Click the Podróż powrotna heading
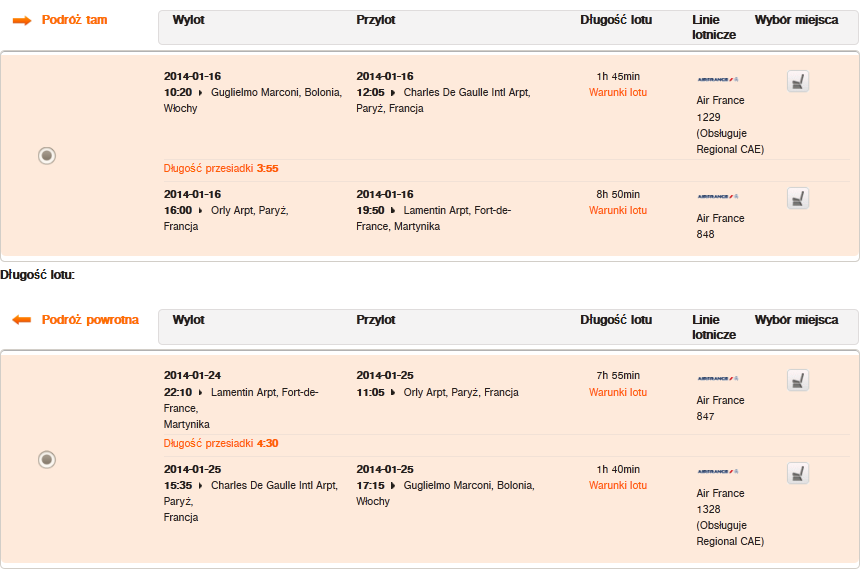The image size is (863, 570). [90, 320]
